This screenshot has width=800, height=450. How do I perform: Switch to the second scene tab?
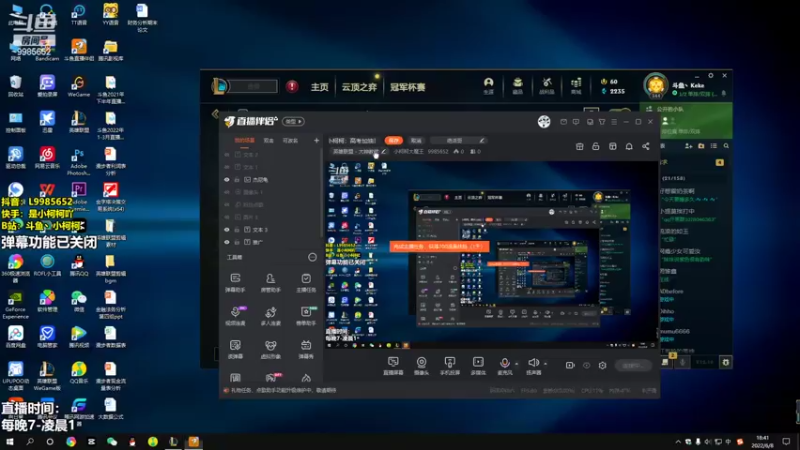tap(268, 140)
